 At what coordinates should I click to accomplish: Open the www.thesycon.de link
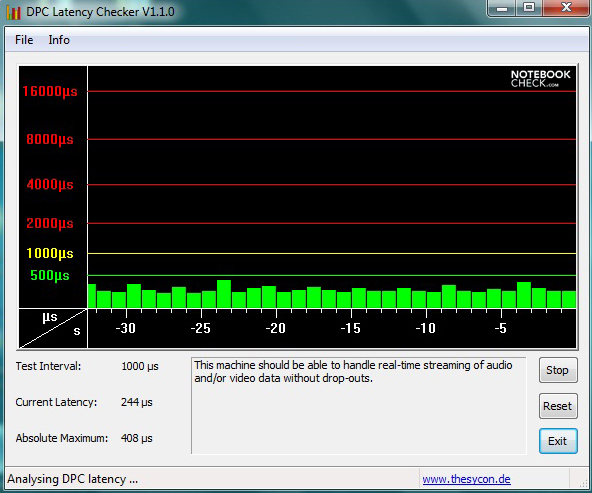pos(466,479)
